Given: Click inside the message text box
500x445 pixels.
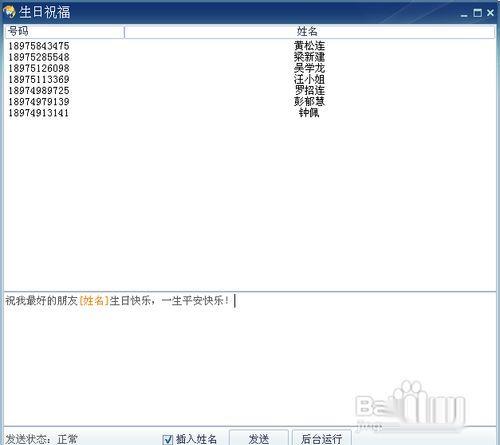Looking at the screenshot, I should coord(250,358).
